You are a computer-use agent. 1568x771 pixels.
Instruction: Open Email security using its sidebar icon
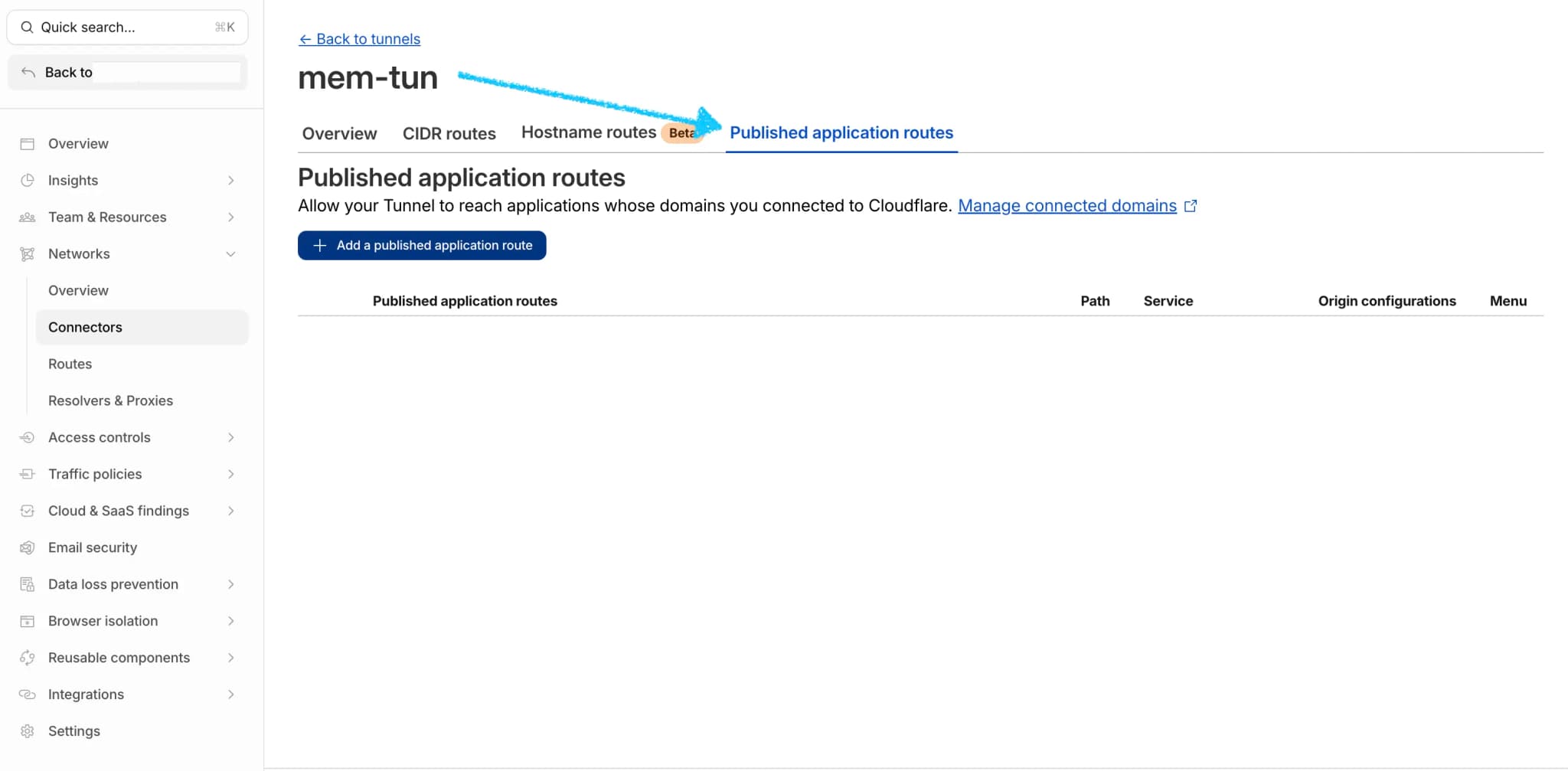[28, 547]
